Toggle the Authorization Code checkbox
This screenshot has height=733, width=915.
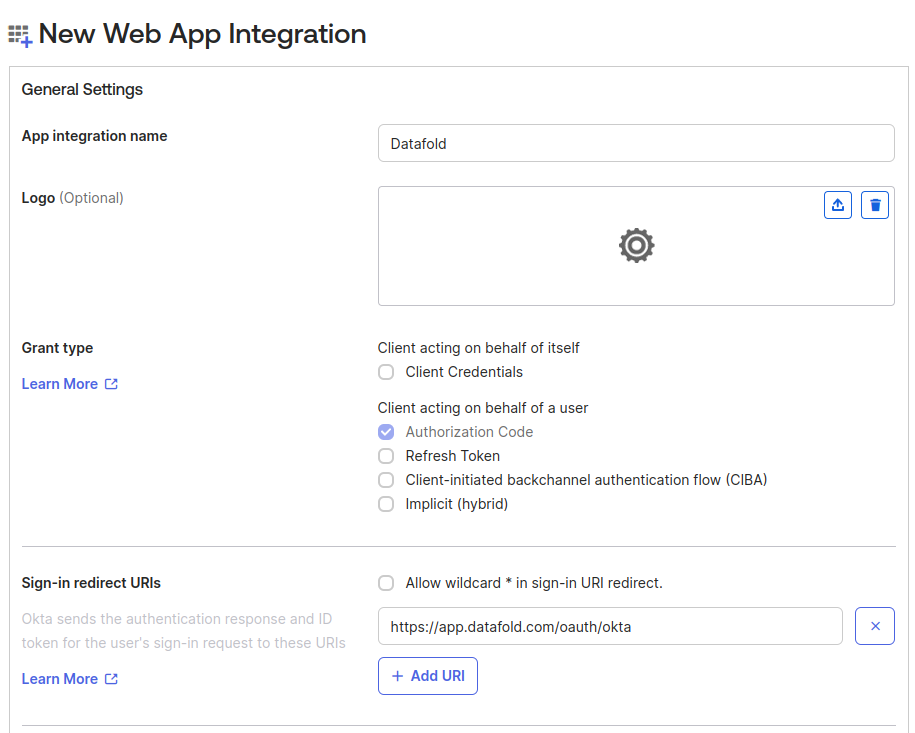pyautogui.click(x=386, y=432)
